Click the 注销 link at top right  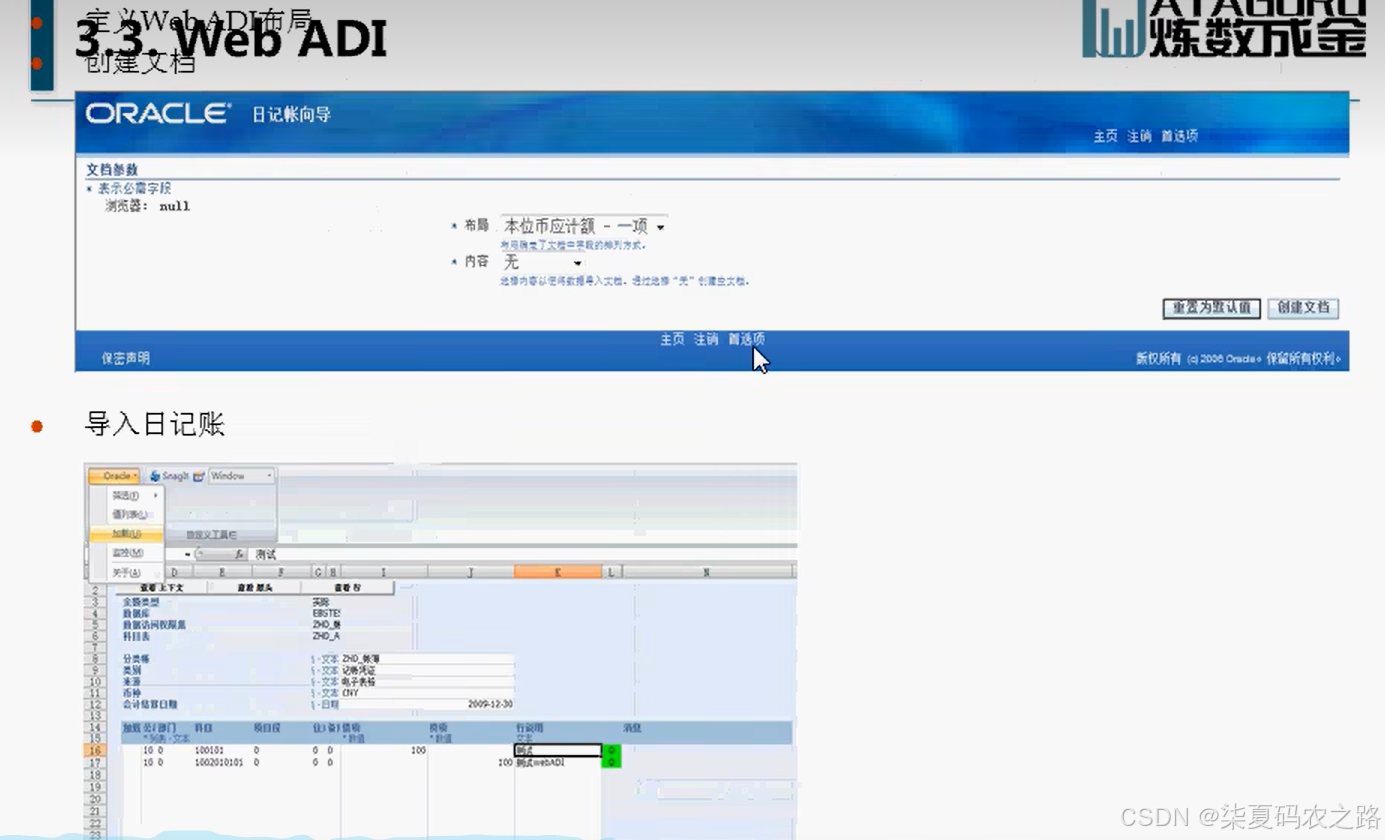pyautogui.click(x=1139, y=137)
